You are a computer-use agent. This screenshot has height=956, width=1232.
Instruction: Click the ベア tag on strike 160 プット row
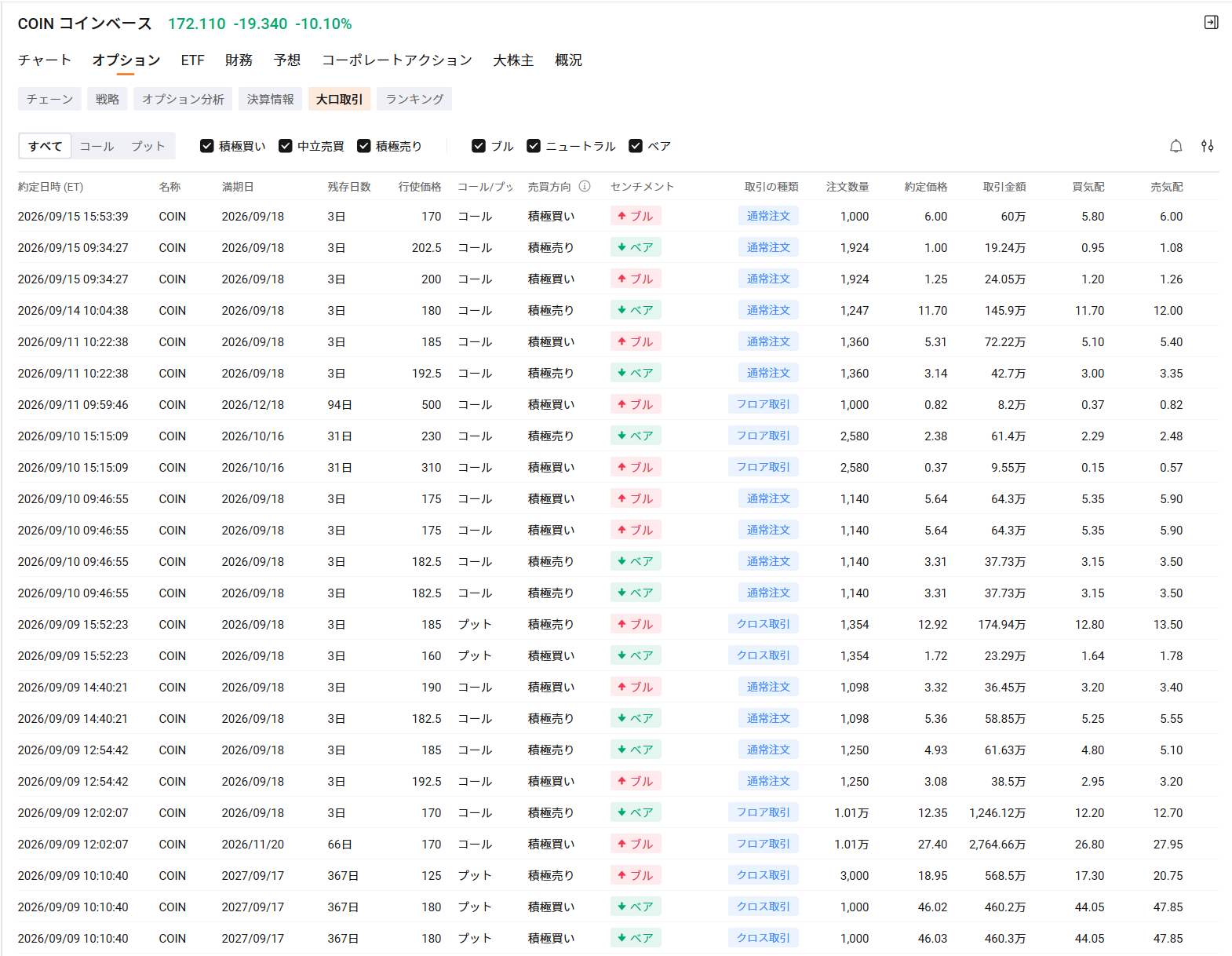[636, 655]
